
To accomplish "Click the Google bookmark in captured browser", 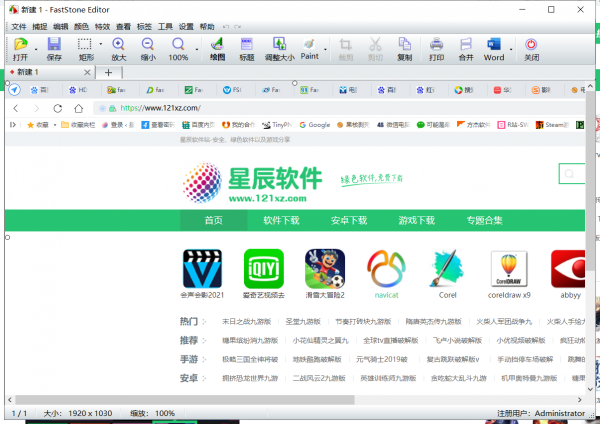I will click(x=315, y=125).
